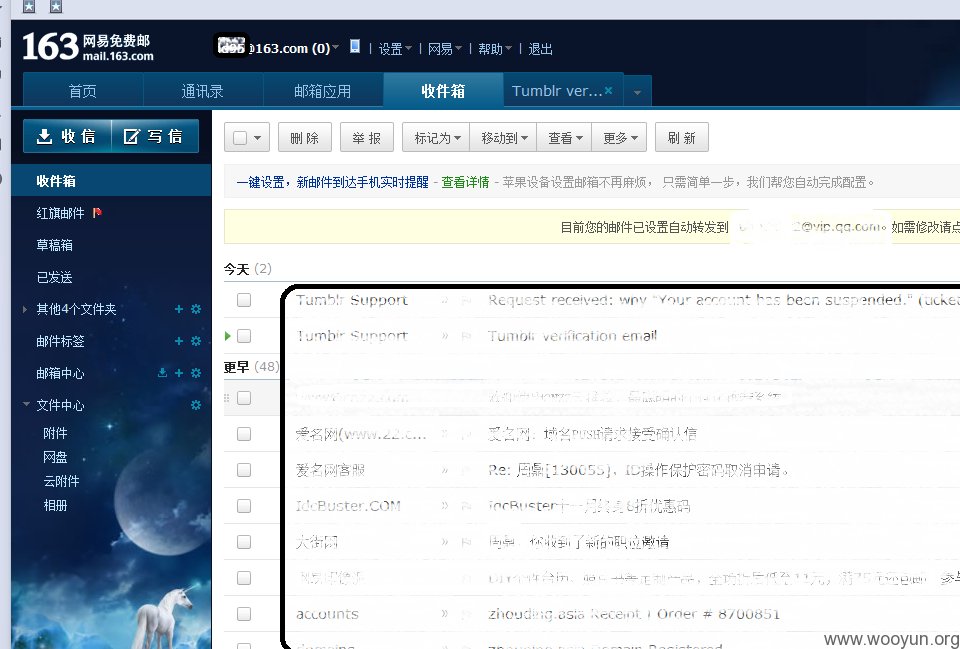
Task: Open the 查看 dropdown
Action: click(564, 138)
